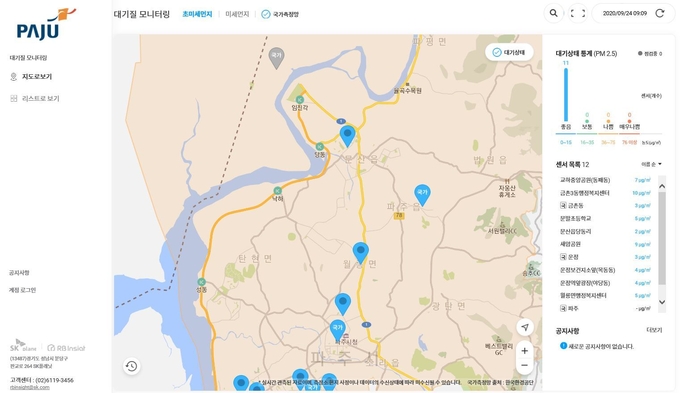The height and width of the screenshot is (393, 680).
Task: Open the 계정 로그인 account login link
Action: pyautogui.click(x=23, y=290)
